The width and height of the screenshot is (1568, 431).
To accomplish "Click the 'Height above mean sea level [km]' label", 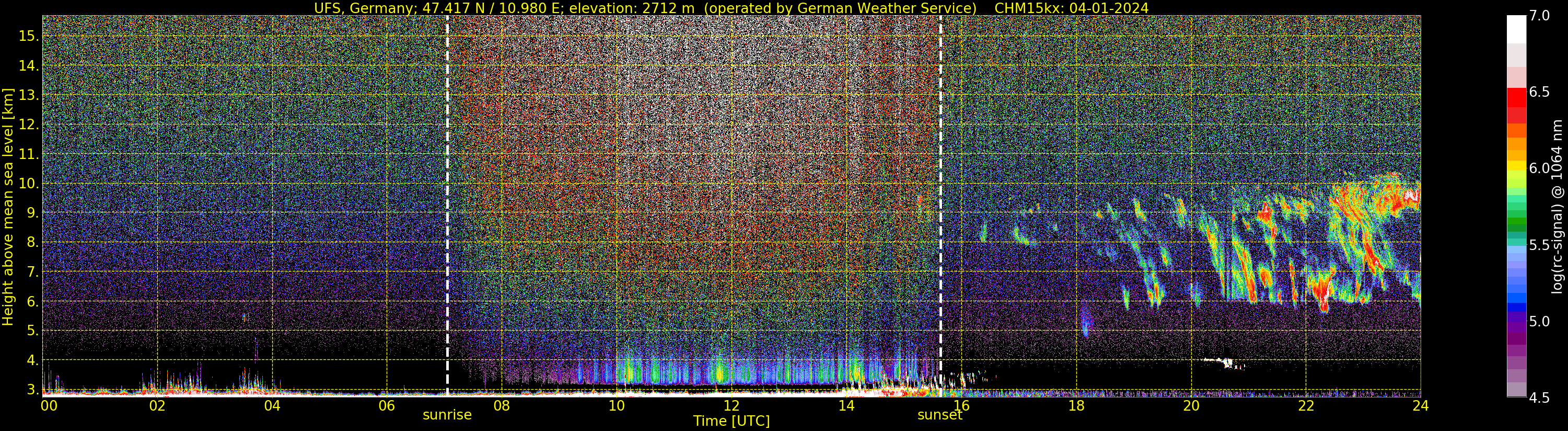I will click(8, 208).
